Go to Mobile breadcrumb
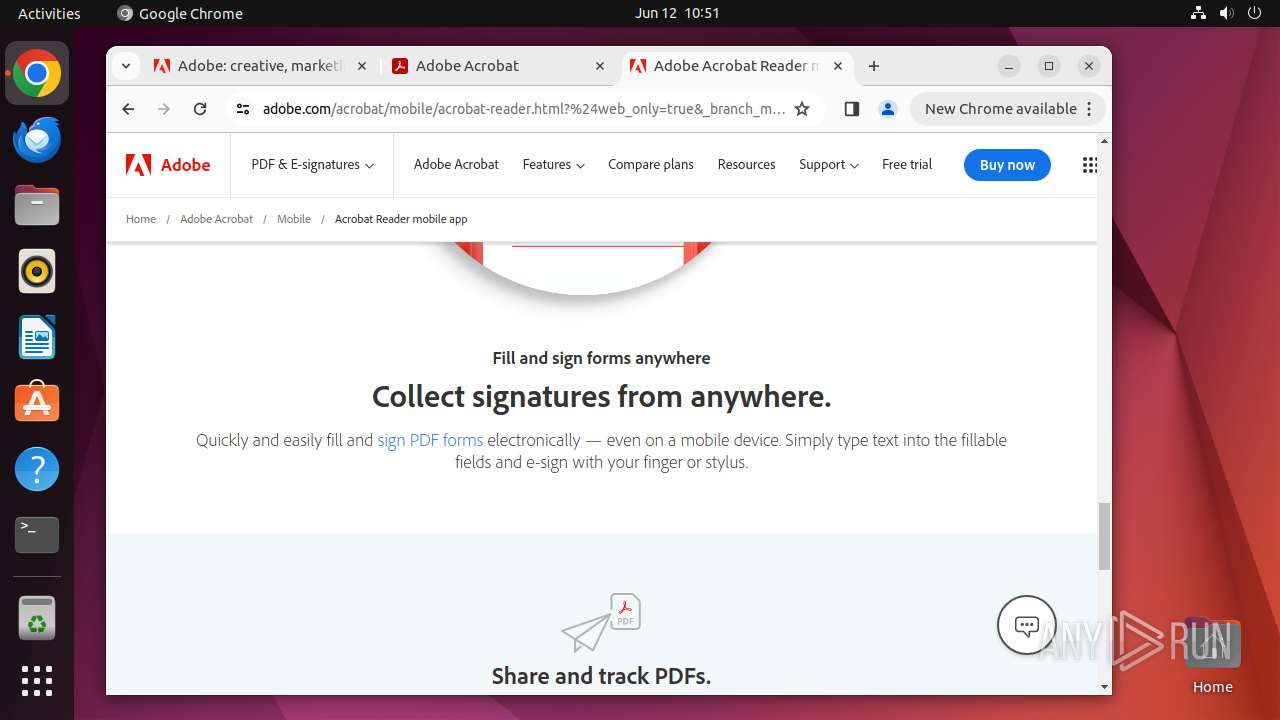 coord(294,219)
